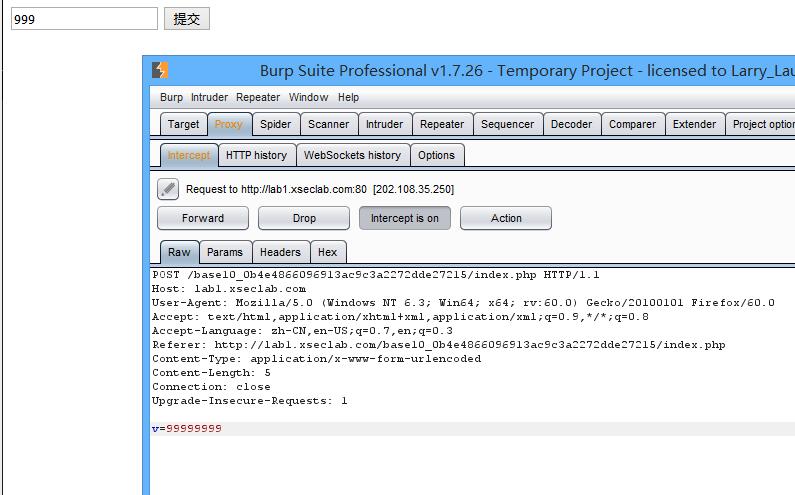Click the webpage input field containing 999
This screenshot has width=795, height=495.
(x=84, y=19)
